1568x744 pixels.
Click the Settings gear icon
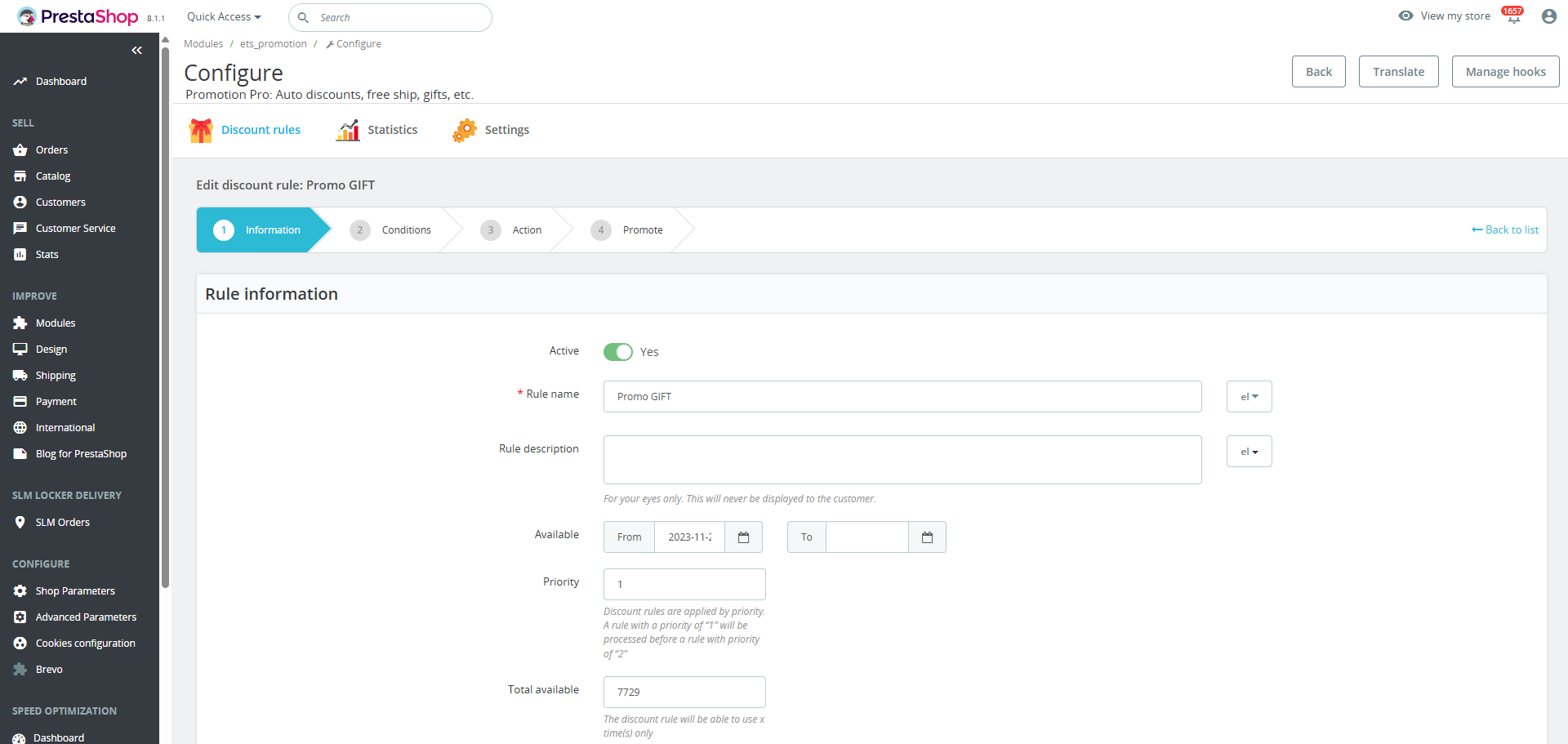point(465,131)
